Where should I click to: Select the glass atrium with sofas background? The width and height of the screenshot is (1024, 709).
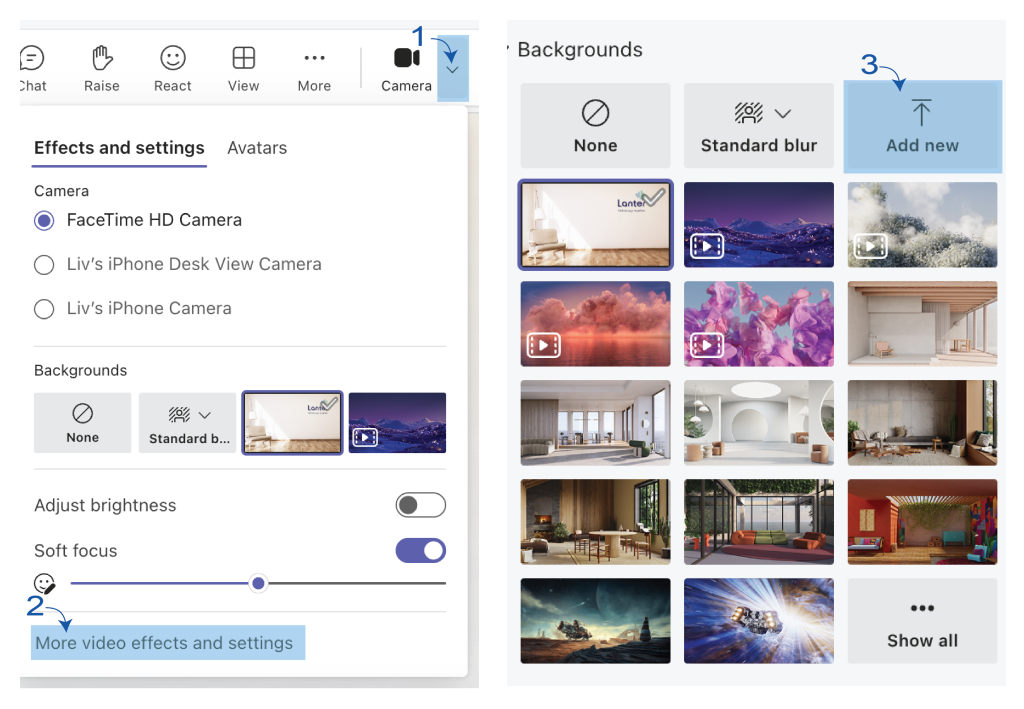coord(759,522)
